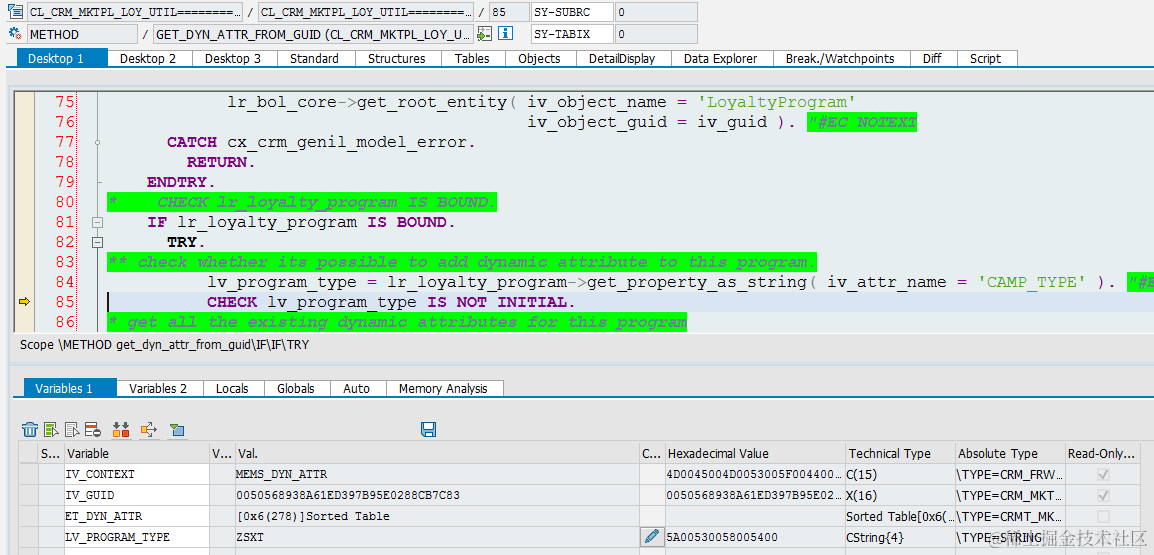Viewport: 1154px width, 555px height.
Task: Click the LV_PROGRAM_TYPE variable name cell
Action: click(136, 537)
